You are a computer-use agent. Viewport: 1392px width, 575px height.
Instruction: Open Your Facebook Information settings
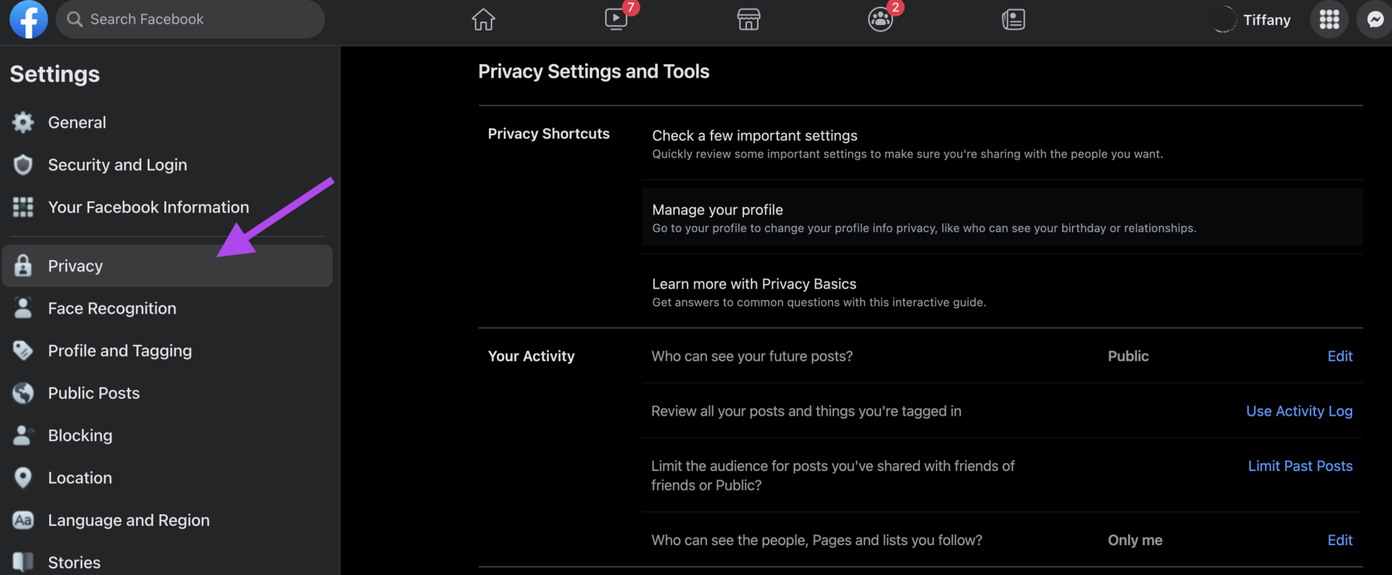point(168,207)
